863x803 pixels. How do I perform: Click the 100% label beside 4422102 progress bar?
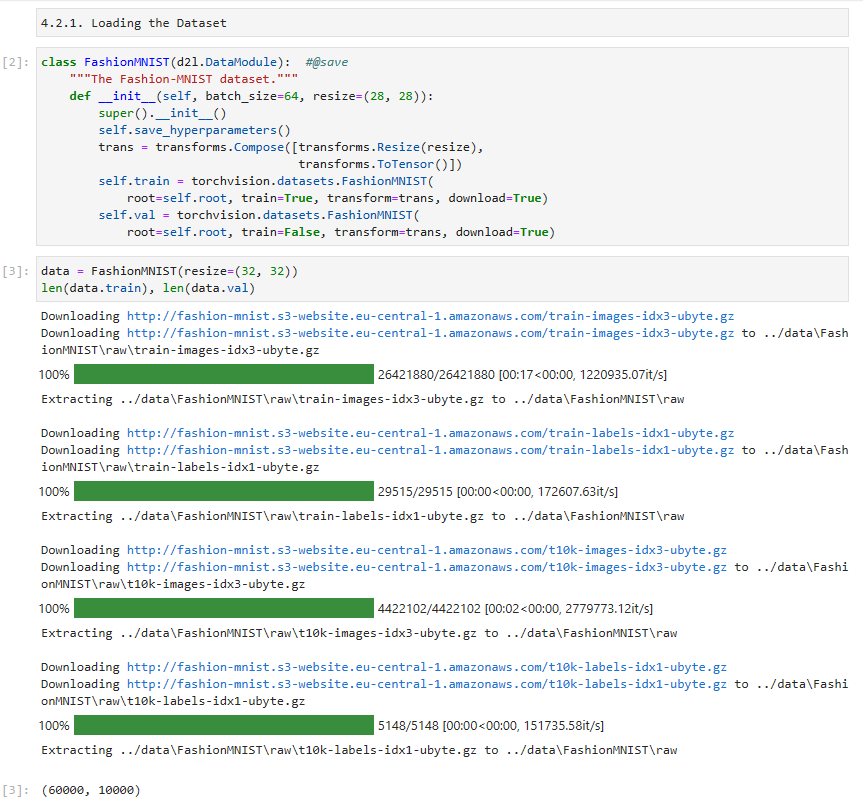[54, 609]
